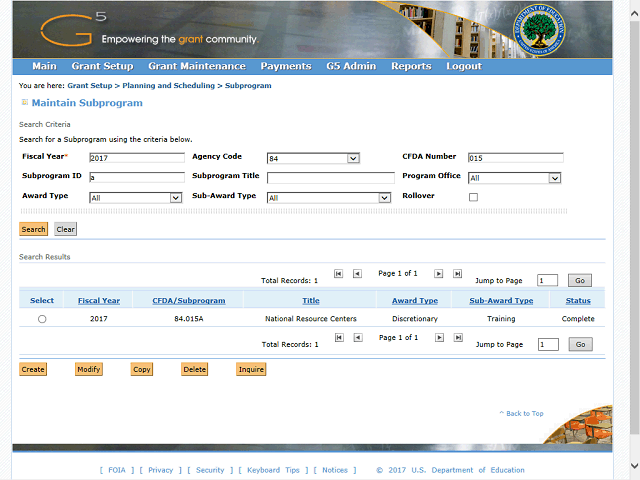Screen dimensions: 640x480
Task: Go to next page in top pager
Action: (439, 273)
